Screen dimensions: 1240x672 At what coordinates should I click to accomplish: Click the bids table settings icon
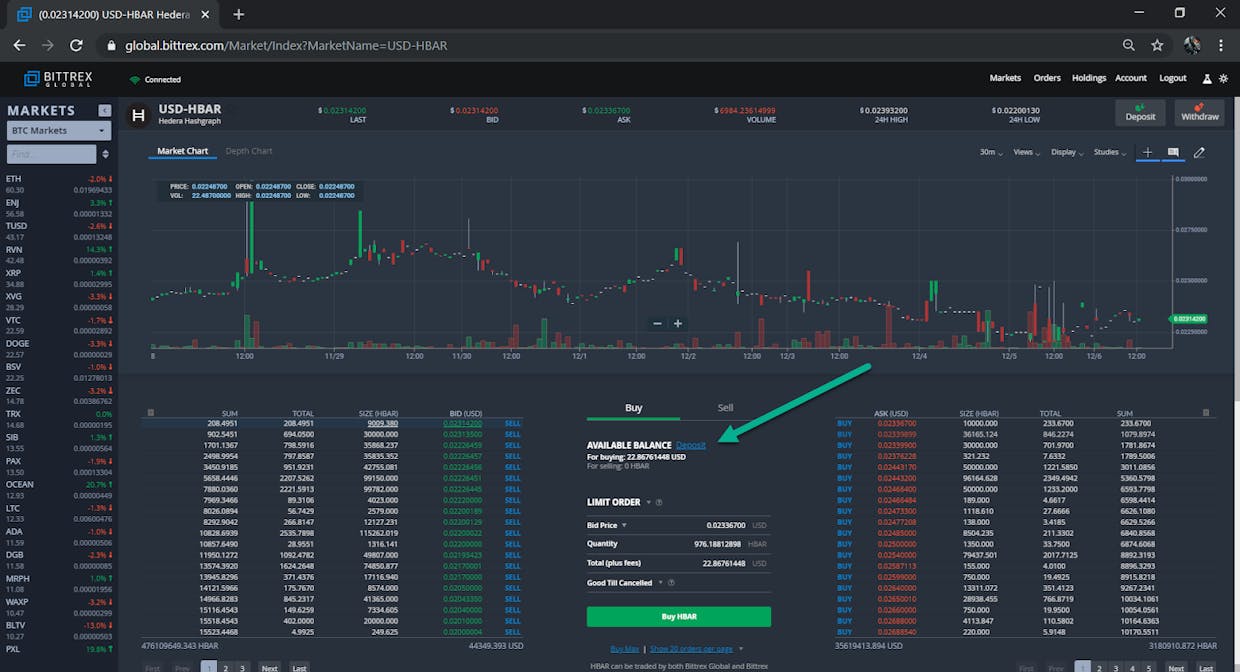(x=151, y=412)
